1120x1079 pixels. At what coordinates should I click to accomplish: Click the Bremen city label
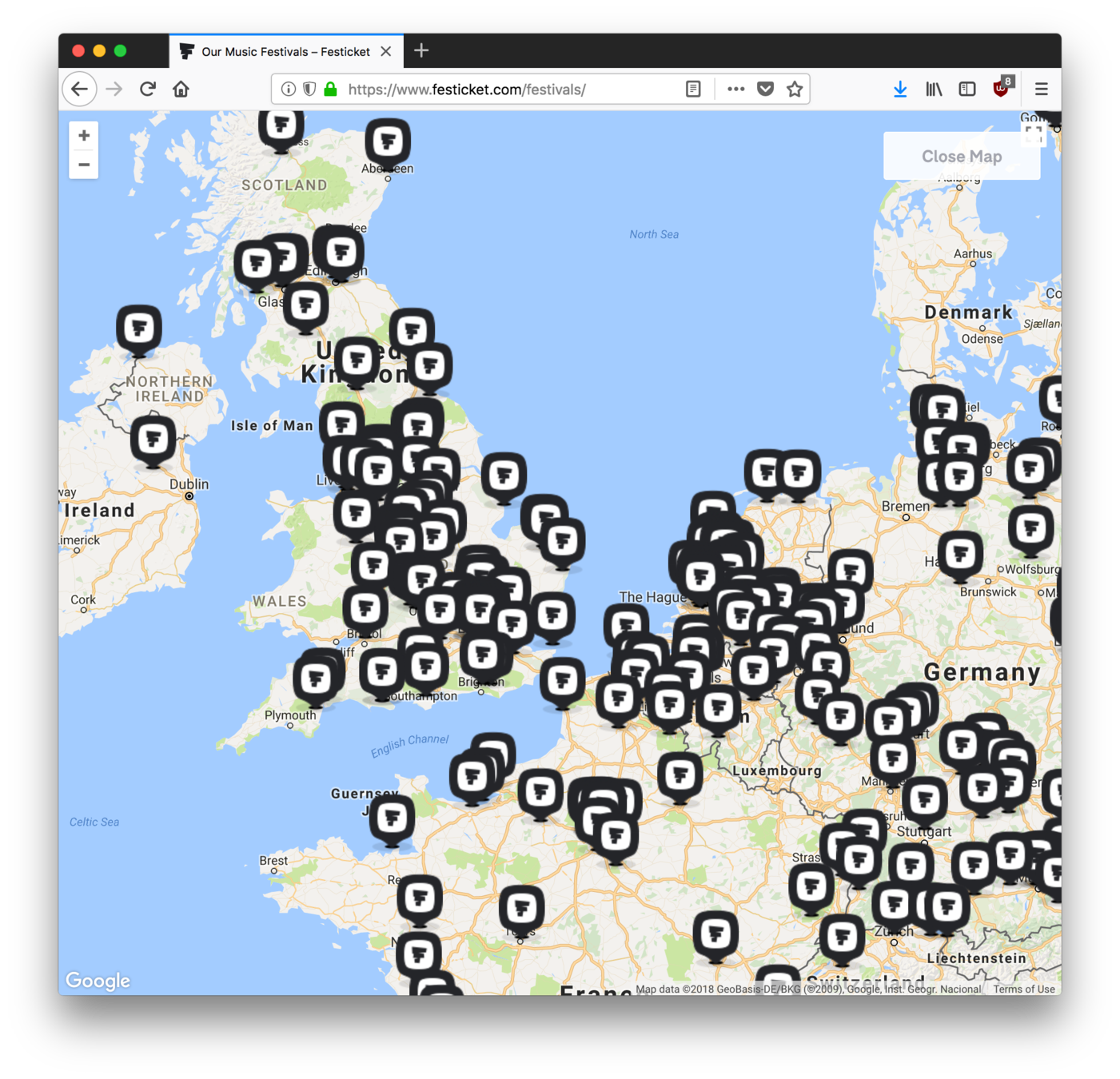[906, 507]
